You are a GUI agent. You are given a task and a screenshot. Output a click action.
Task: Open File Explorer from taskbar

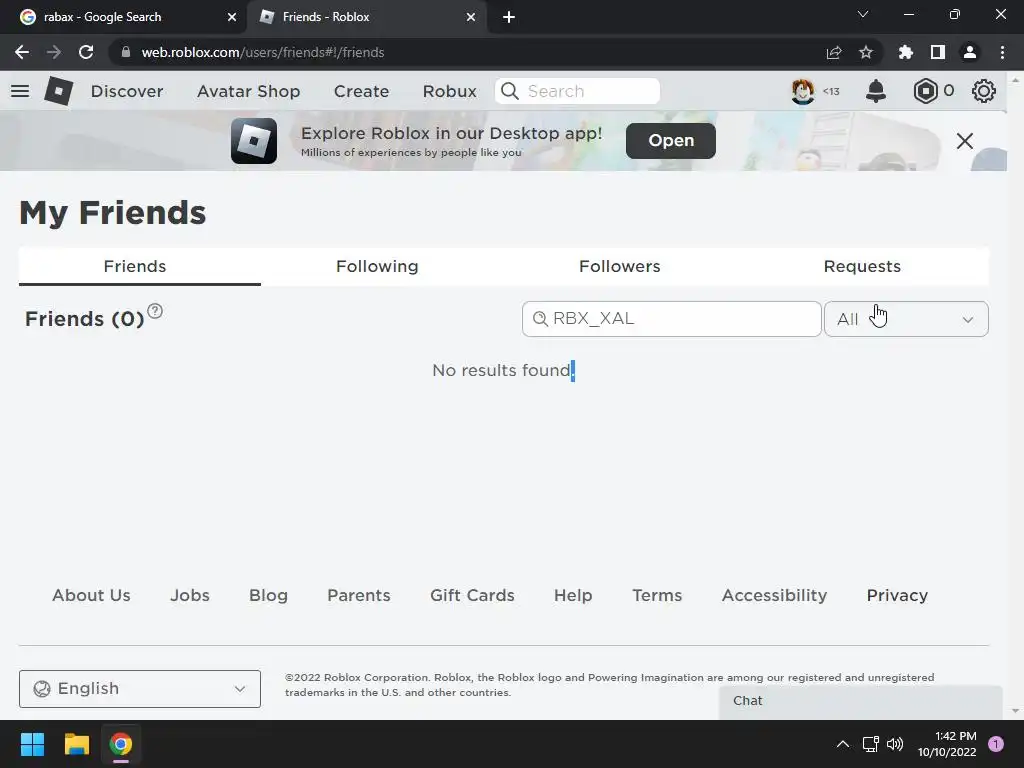pyautogui.click(x=76, y=744)
